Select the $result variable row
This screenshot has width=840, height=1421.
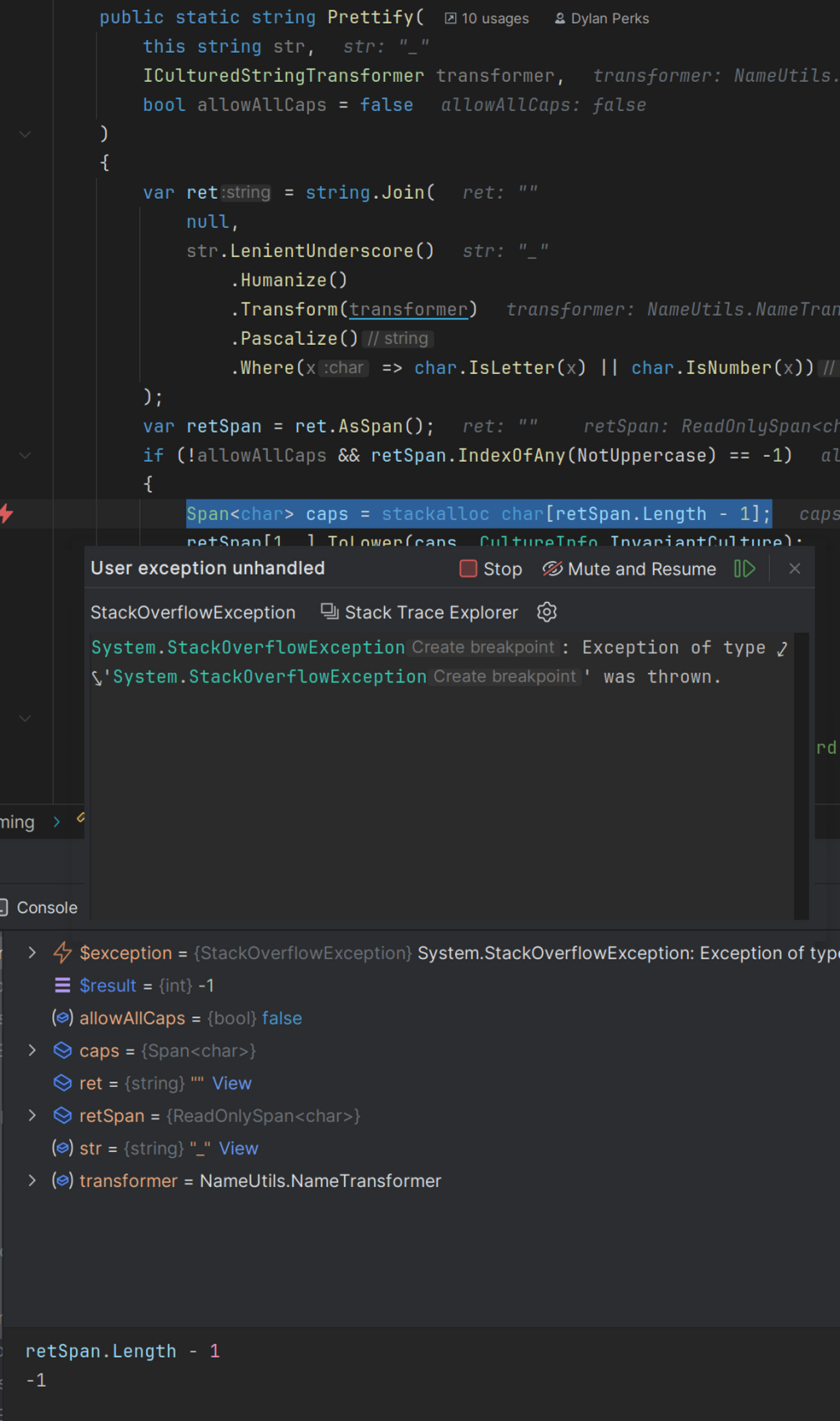(420, 985)
